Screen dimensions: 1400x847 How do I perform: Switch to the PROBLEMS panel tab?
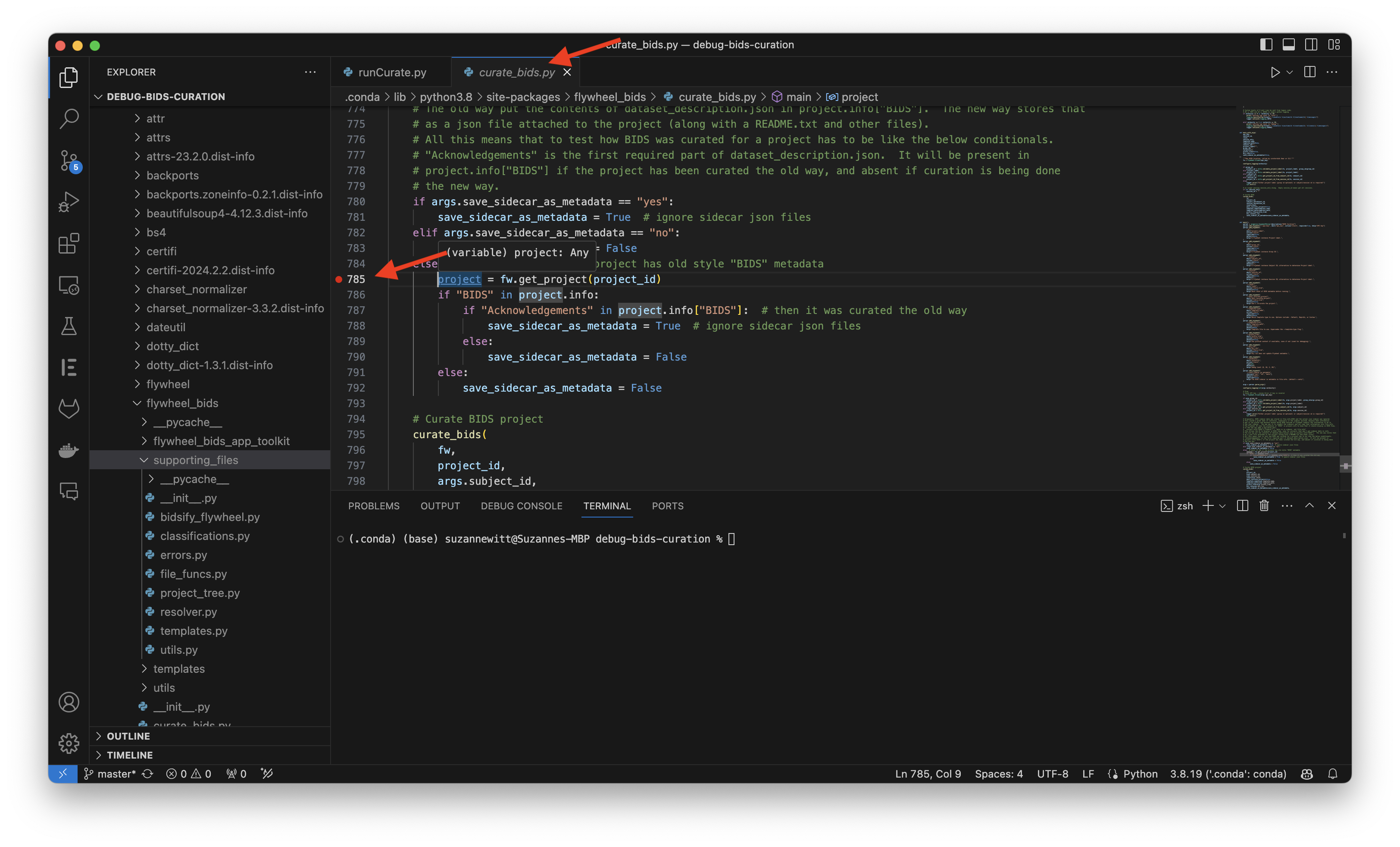374,505
